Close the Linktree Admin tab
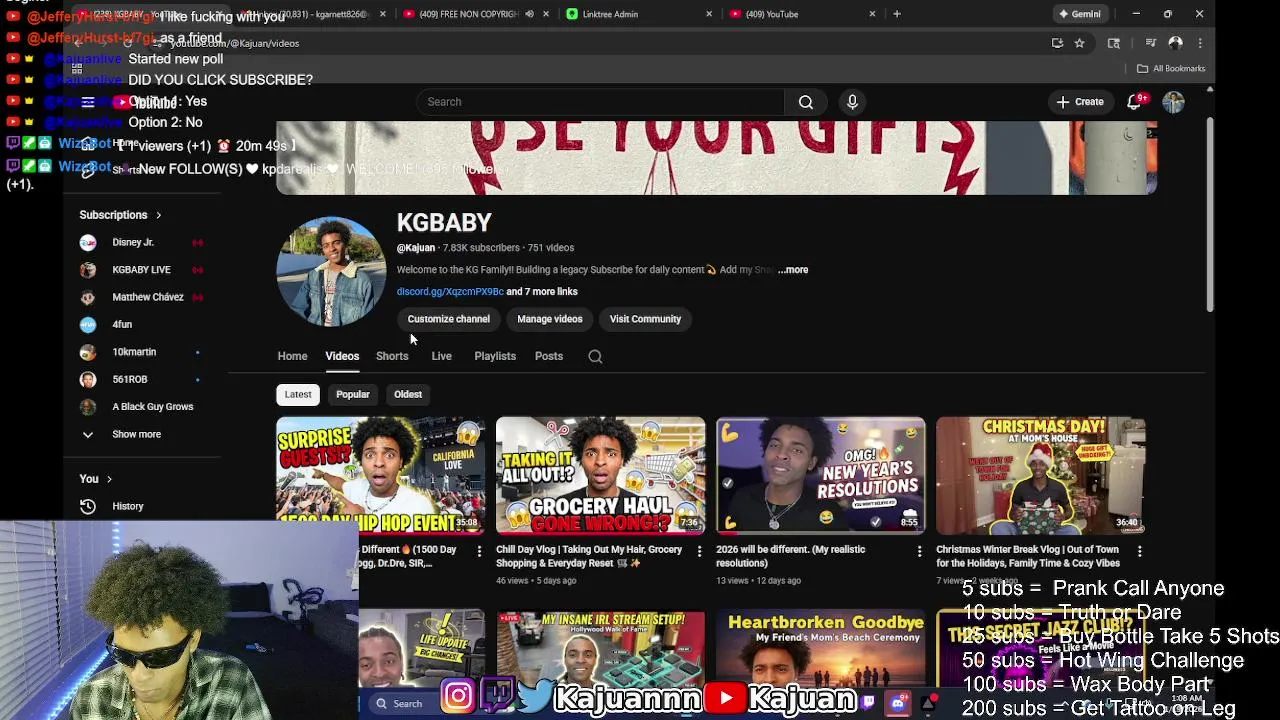1280x720 pixels. tap(709, 14)
